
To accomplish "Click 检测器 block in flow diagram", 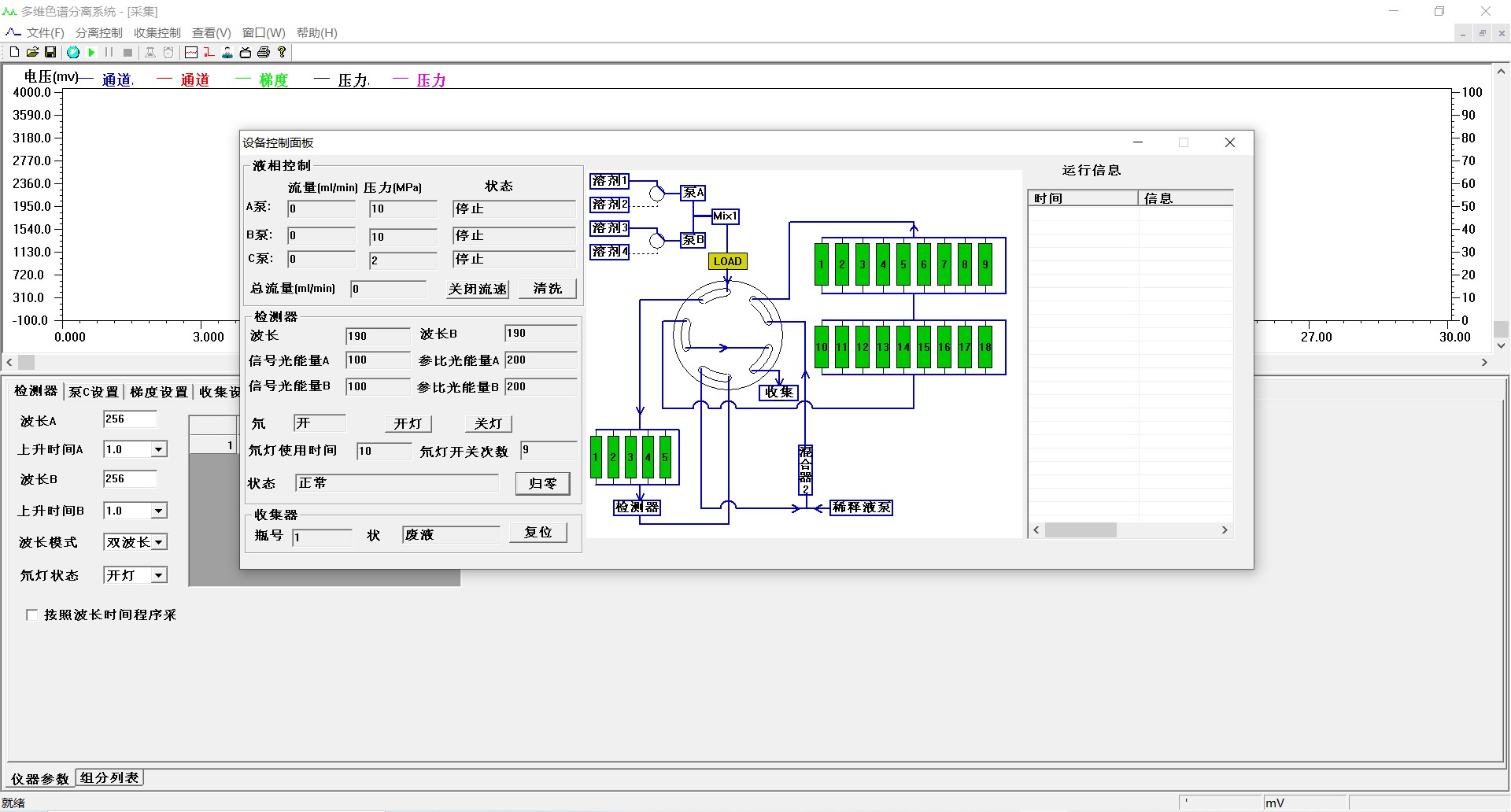I will [x=637, y=507].
